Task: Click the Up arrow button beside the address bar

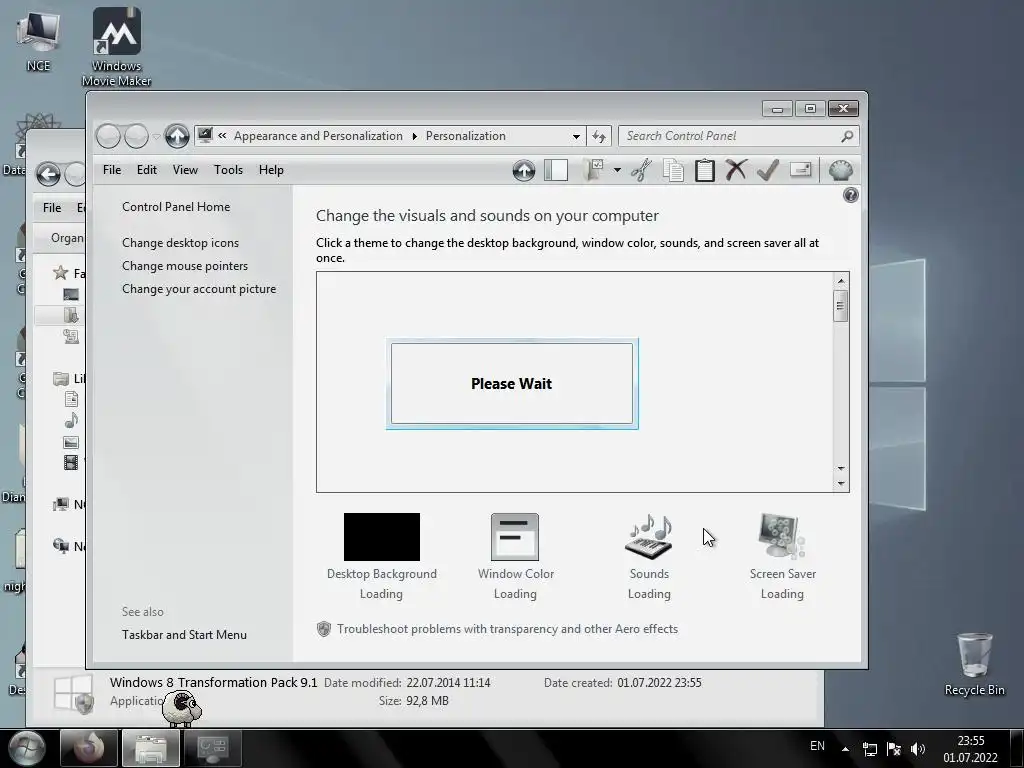Action: [x=177, y=136]
